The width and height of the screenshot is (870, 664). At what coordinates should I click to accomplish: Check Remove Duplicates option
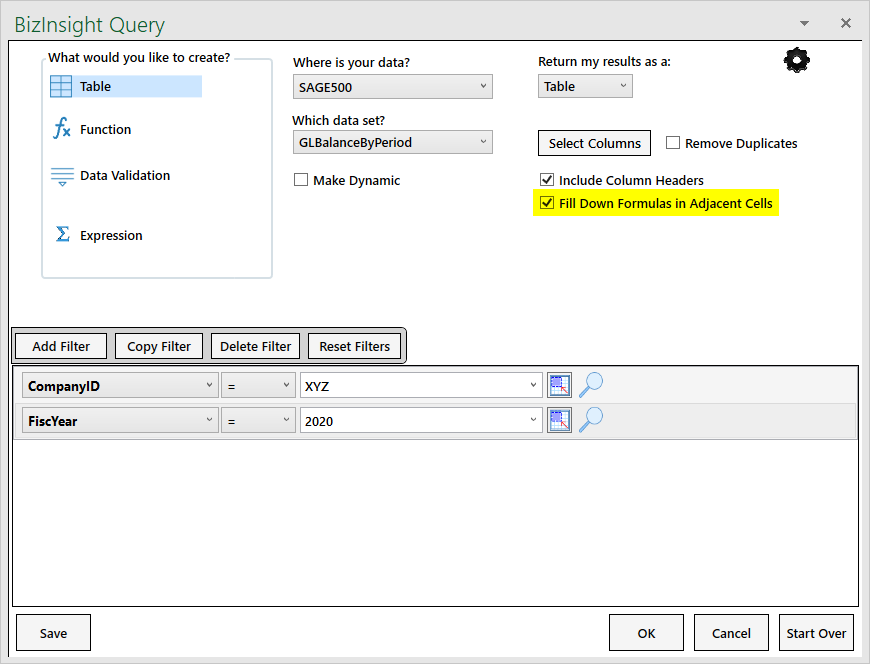click(x=673, y=143)
